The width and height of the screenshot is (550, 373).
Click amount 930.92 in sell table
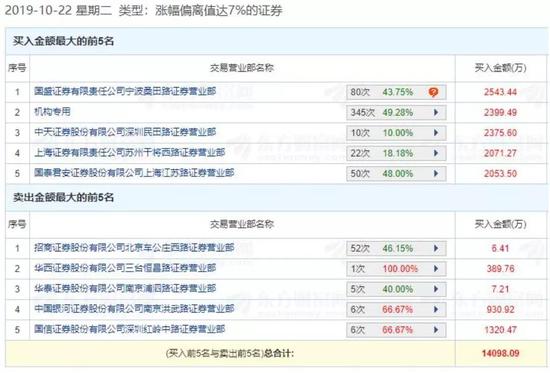500,309
